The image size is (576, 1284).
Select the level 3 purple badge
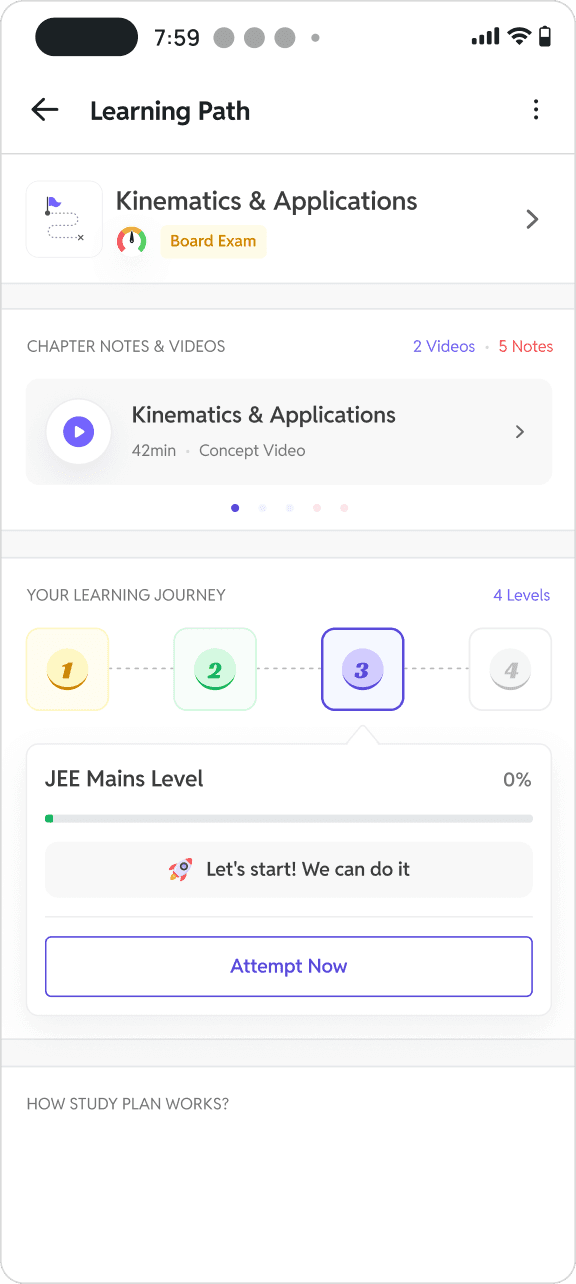pyautogui.click(x=362, y=669)
